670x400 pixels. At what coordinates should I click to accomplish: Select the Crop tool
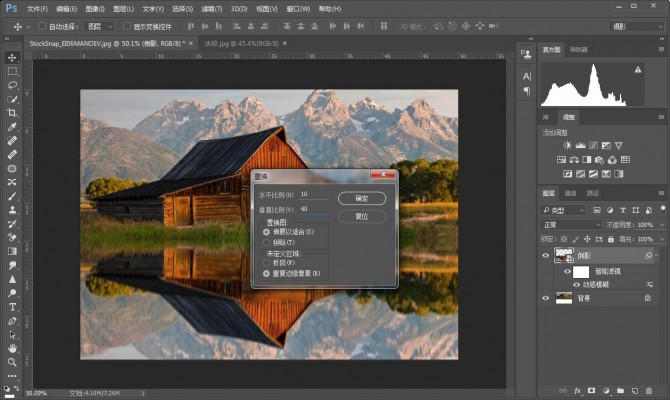pos(12,113)
